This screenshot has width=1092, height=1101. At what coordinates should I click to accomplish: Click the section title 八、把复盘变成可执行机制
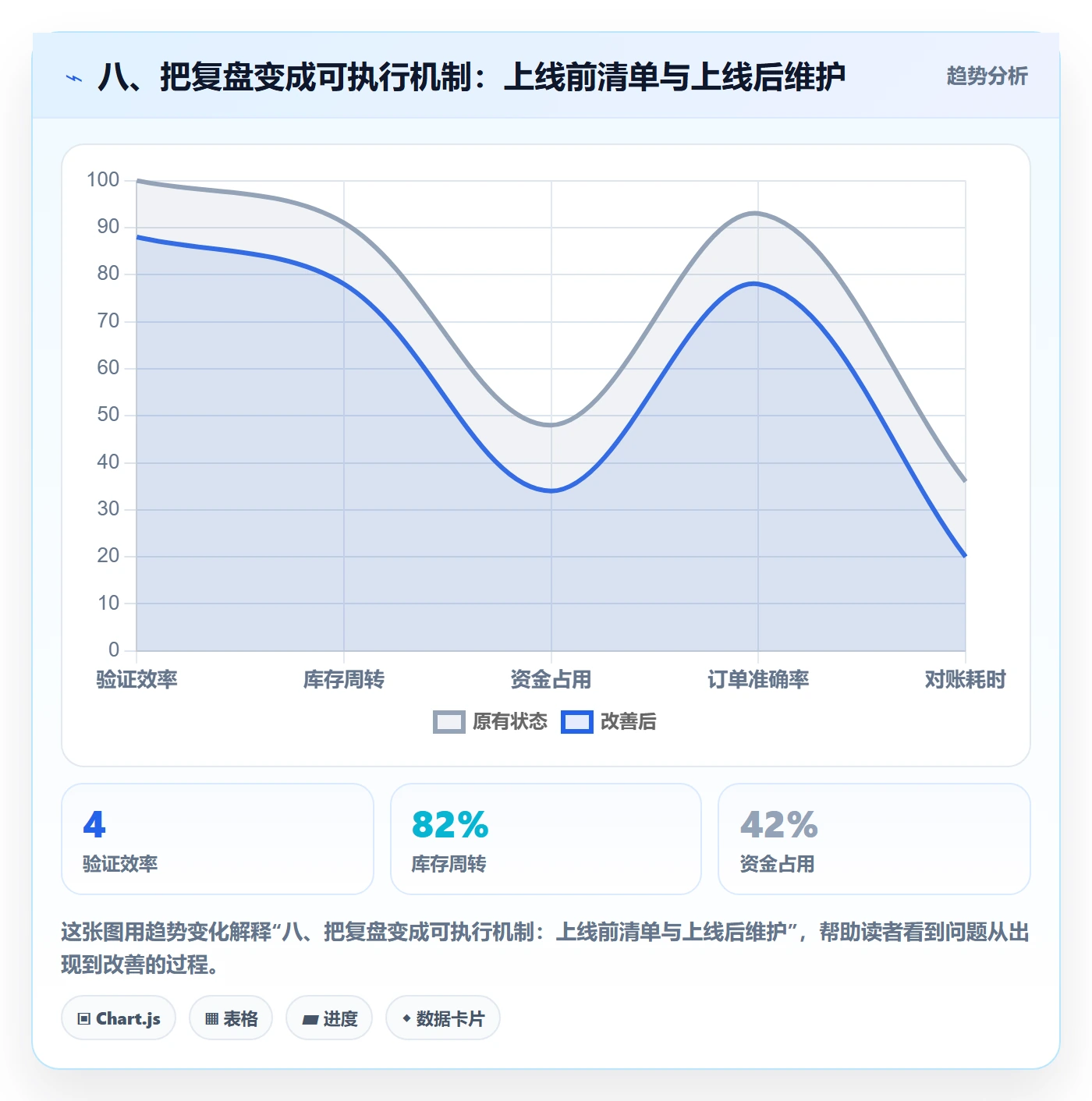point(471,77)
